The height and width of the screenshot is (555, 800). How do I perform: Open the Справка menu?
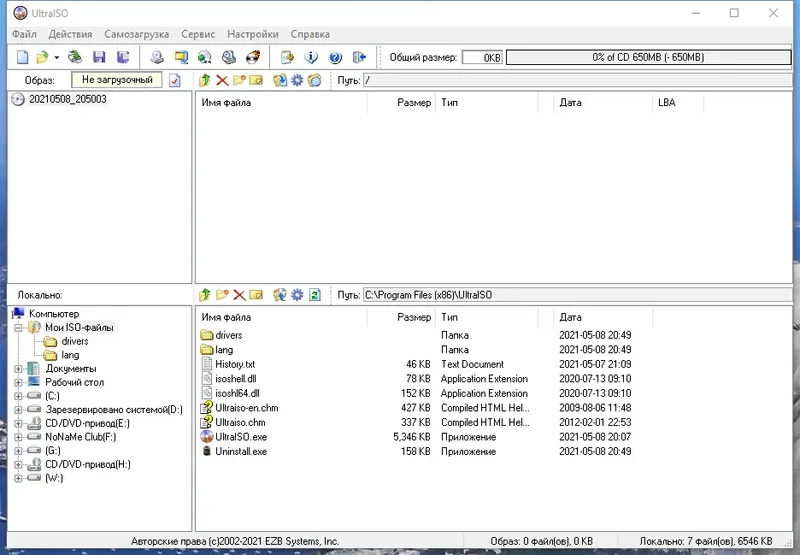(x=310, y=34)
